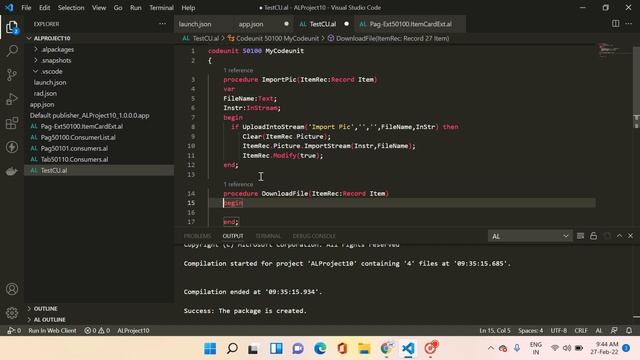Open notifications bell in status bar
The height and width of the screenshot is (360, 640).
[629, 330]
